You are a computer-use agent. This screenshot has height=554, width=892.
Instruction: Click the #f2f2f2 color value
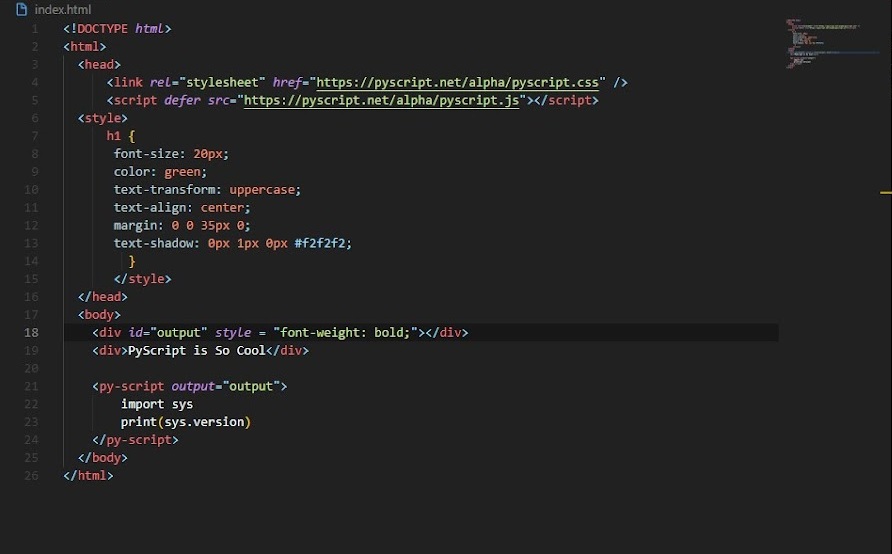[320, 243]
